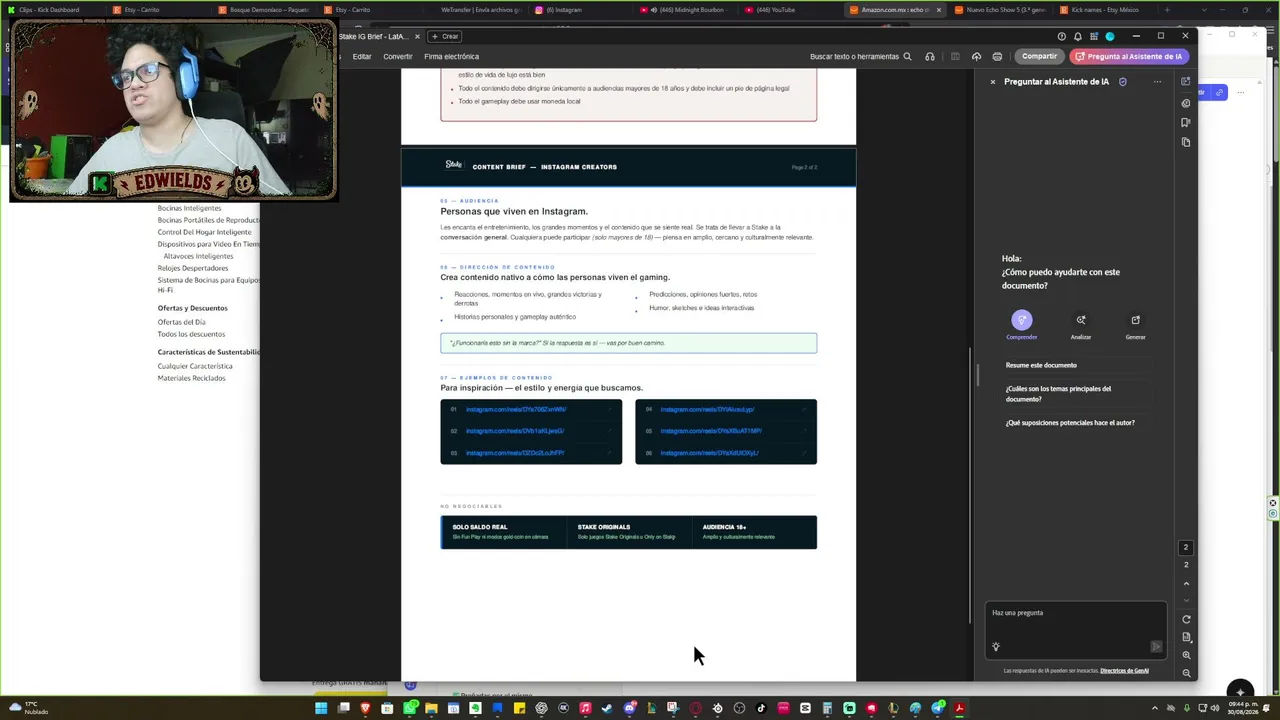
Task: Open the Editar menu
Action: coord(362,57)
